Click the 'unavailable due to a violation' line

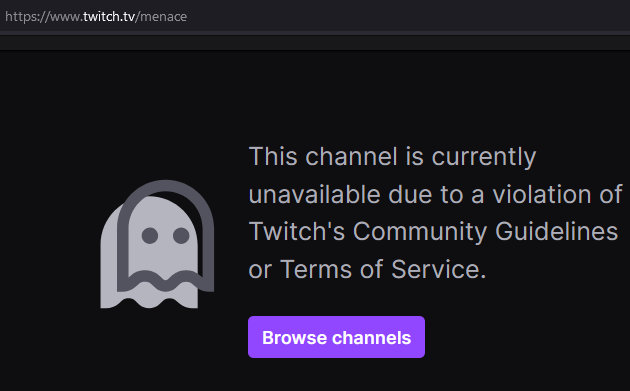tap(436, 195)
